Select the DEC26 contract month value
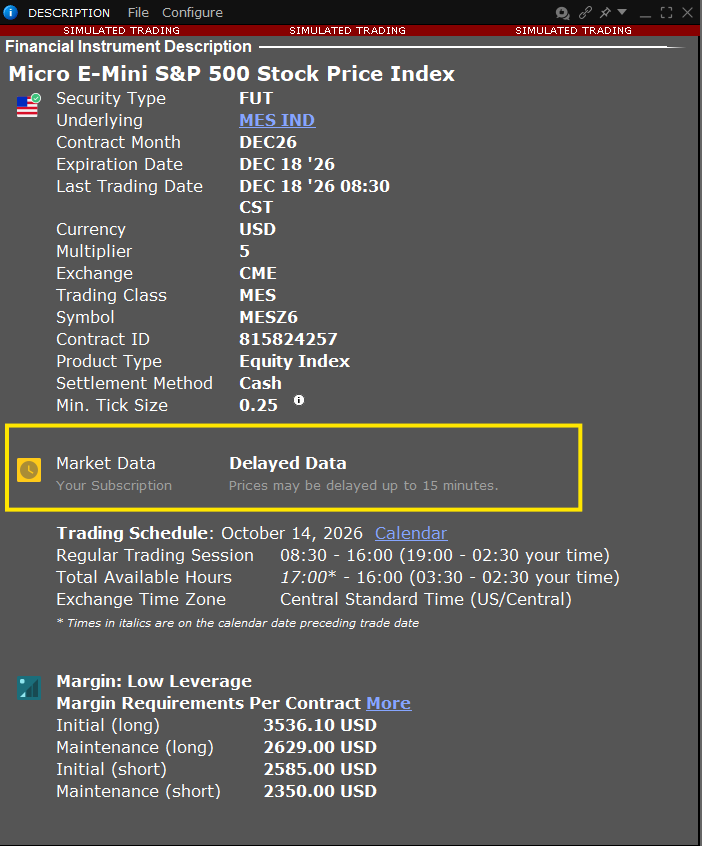This screenshot has height=846, width=702. [268, 142]
